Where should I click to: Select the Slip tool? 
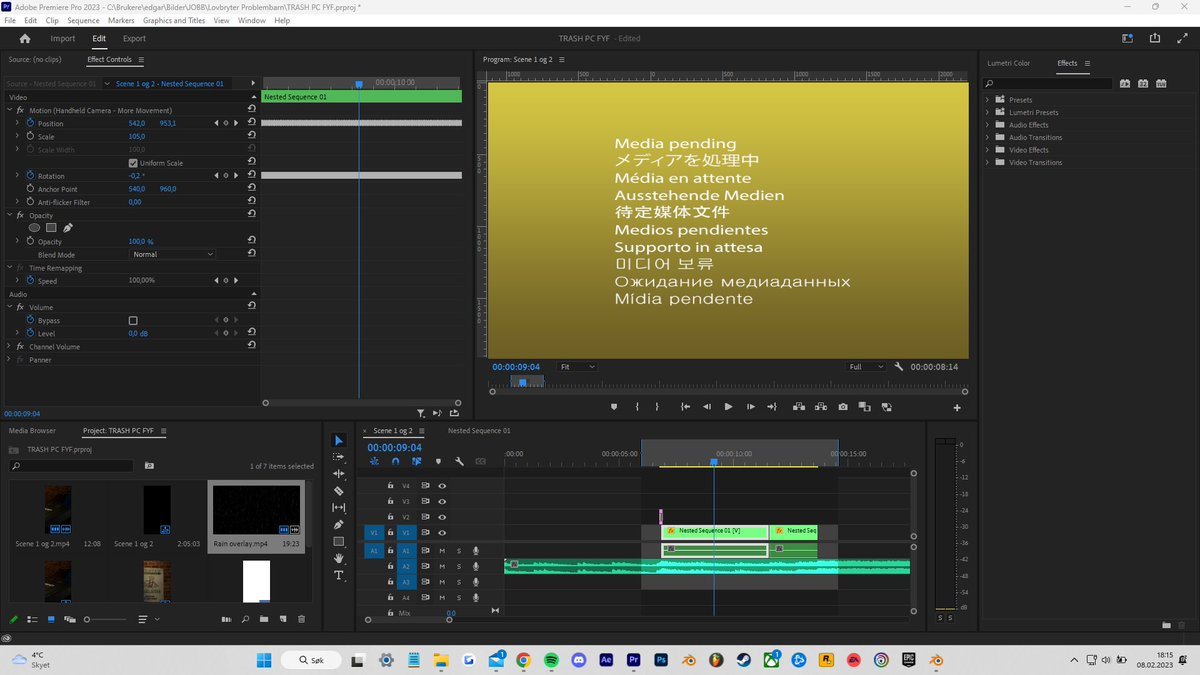339,508
